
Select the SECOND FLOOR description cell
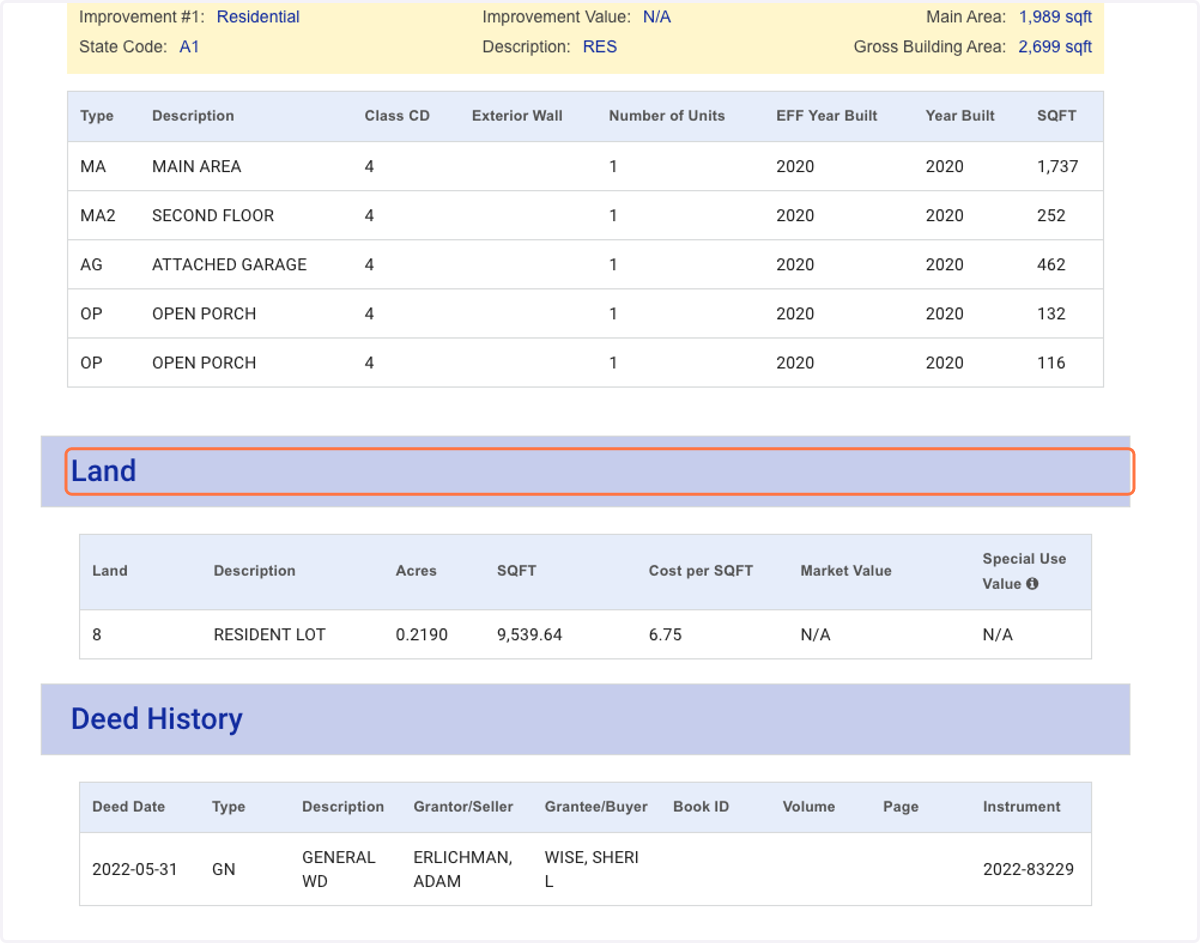pos(213,216)
